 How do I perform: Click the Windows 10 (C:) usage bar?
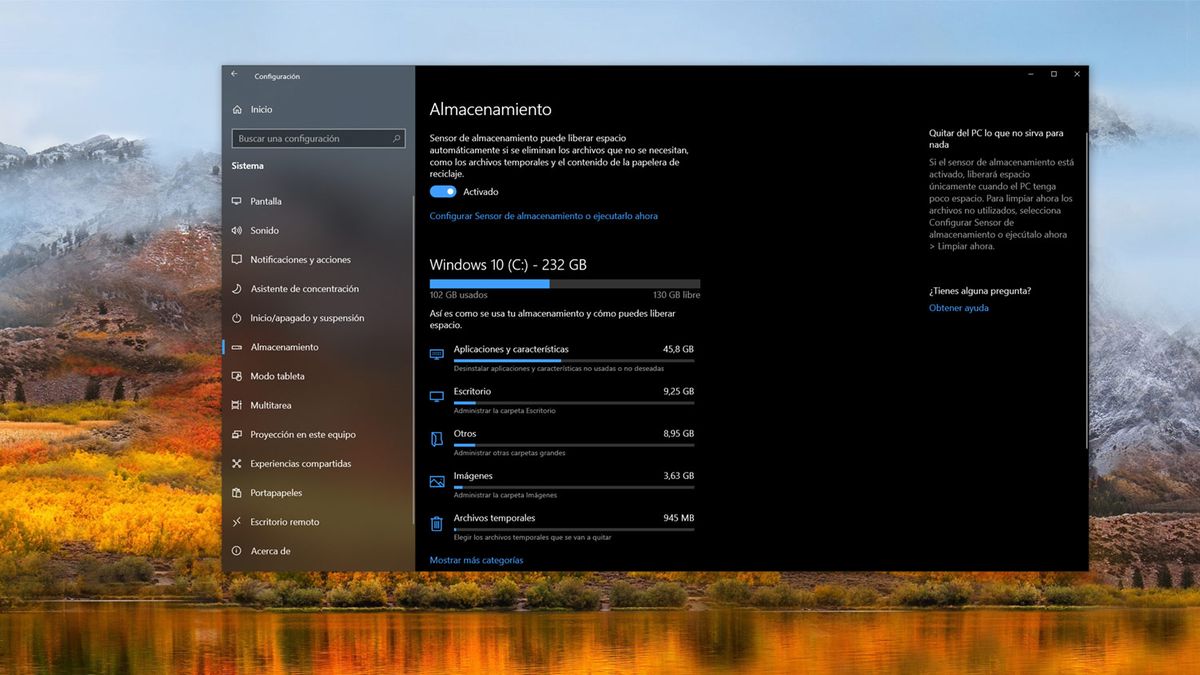point(565,284)
